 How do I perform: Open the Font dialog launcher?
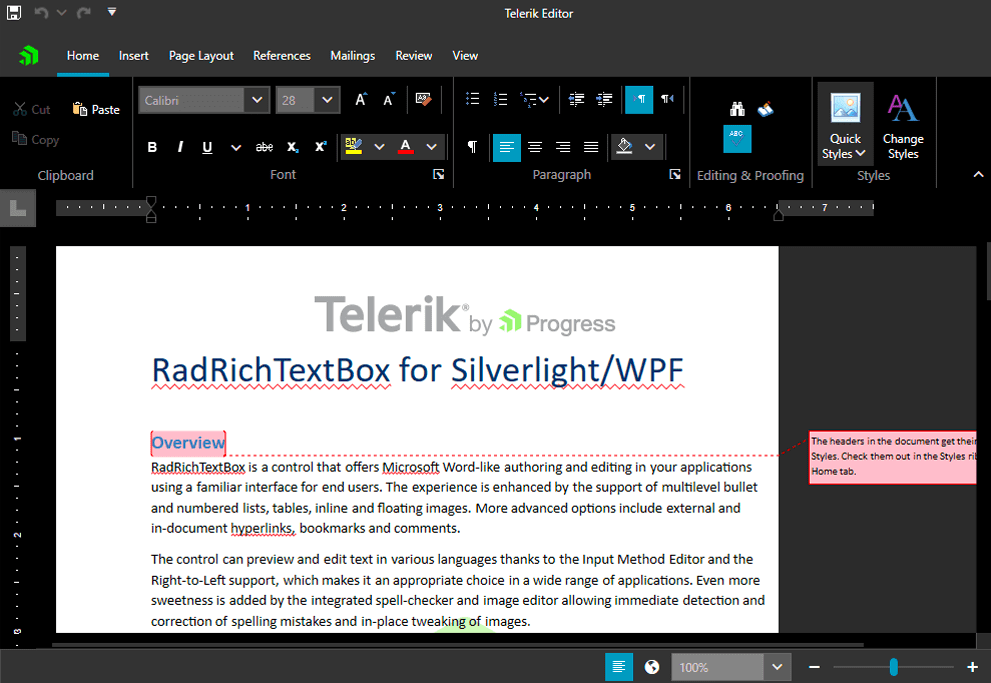[x=439, y=174]
